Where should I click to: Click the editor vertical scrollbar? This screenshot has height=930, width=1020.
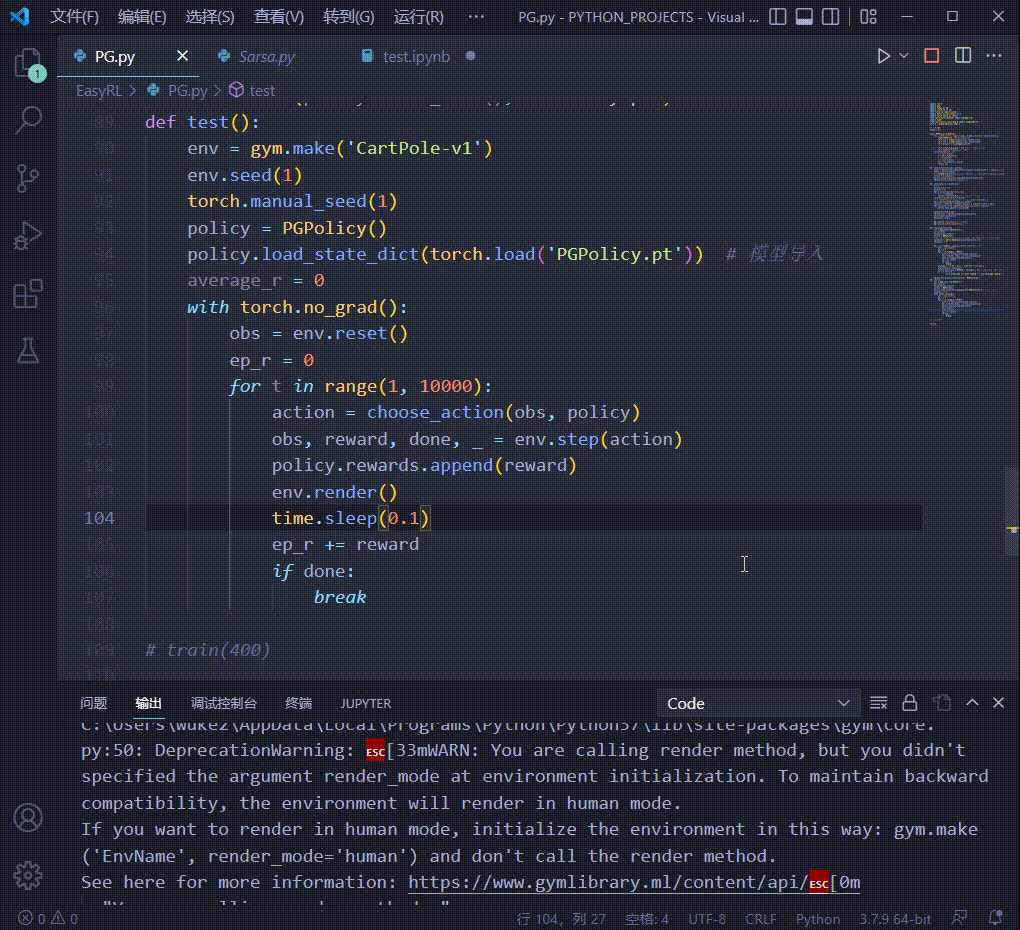tap(1012, 511)
